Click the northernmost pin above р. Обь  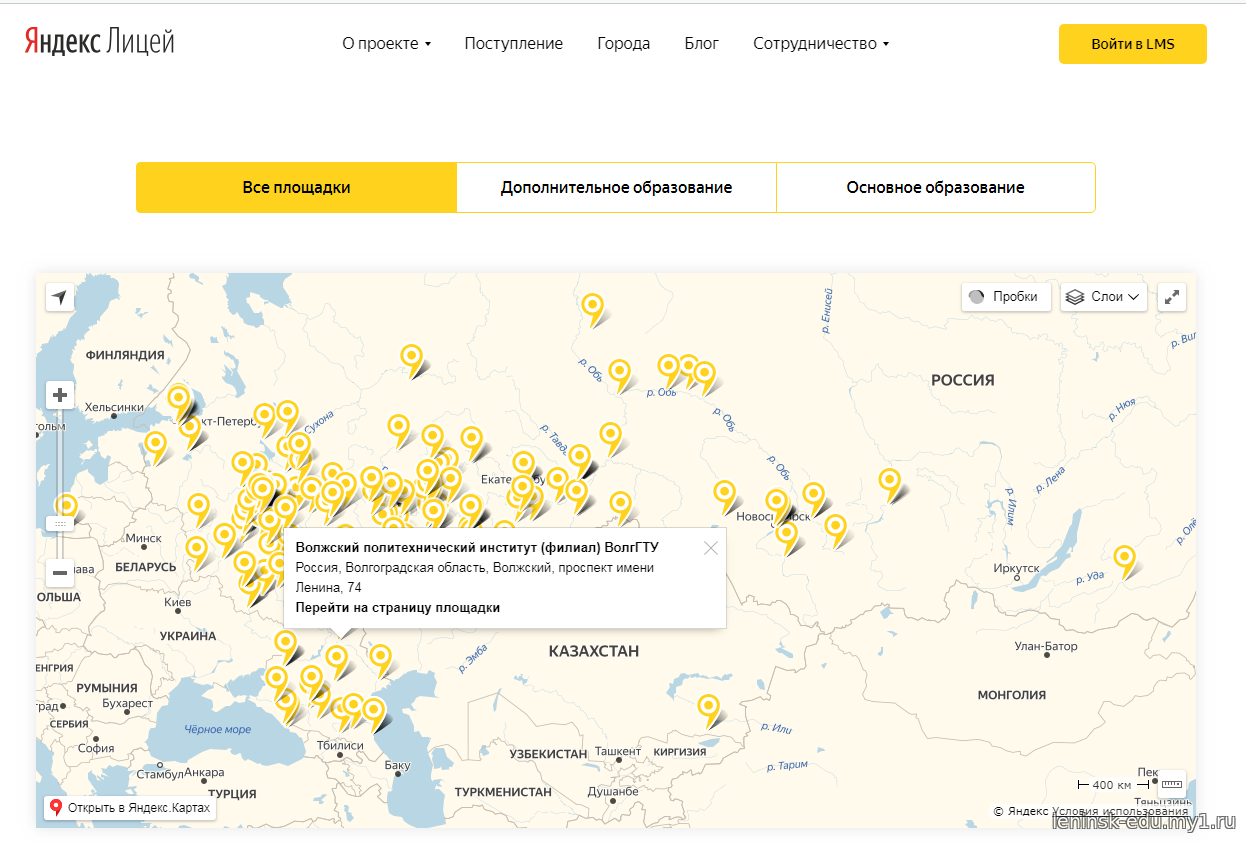click(594, 308)
